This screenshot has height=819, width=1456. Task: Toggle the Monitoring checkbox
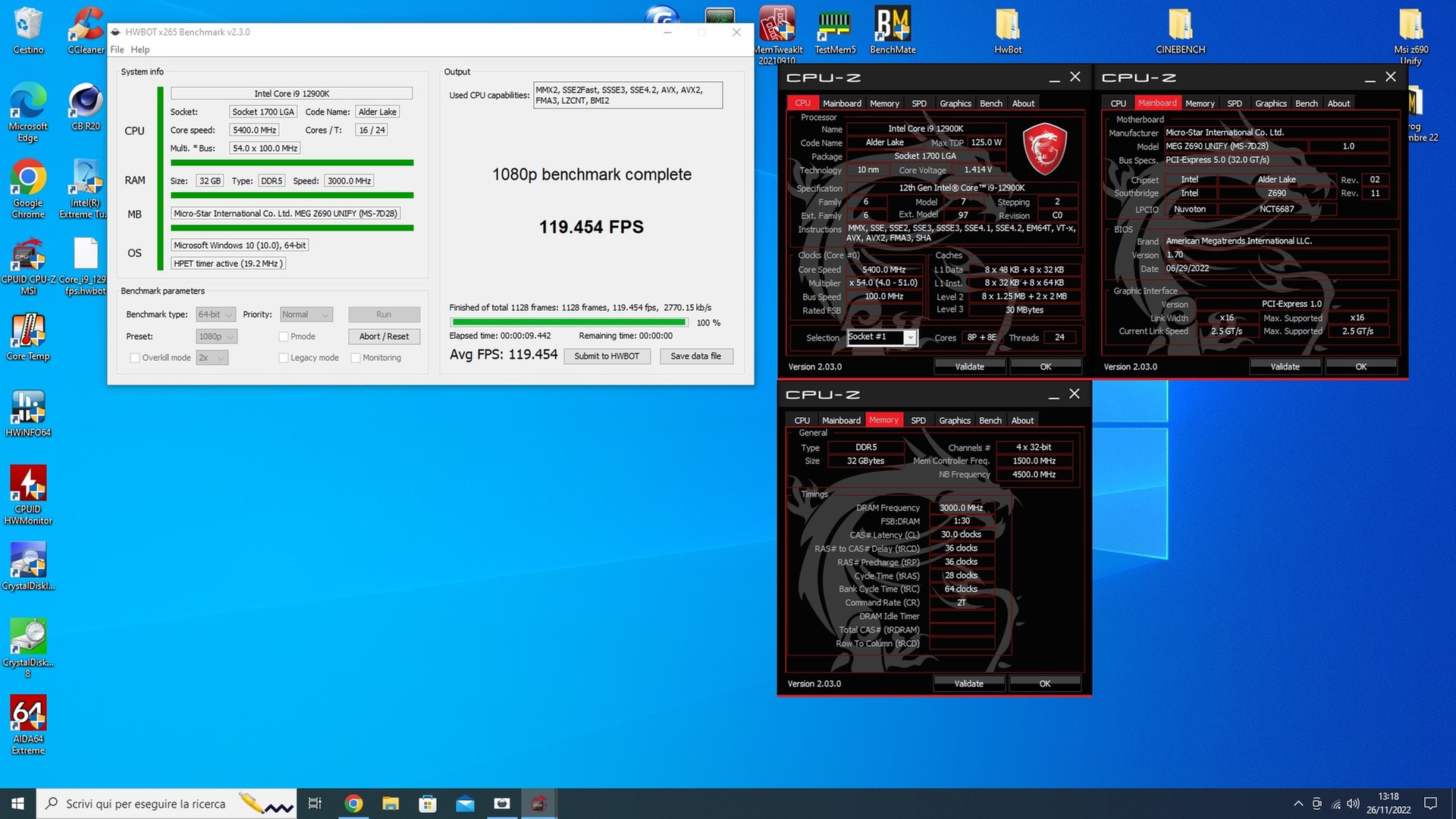coord(356,358)
